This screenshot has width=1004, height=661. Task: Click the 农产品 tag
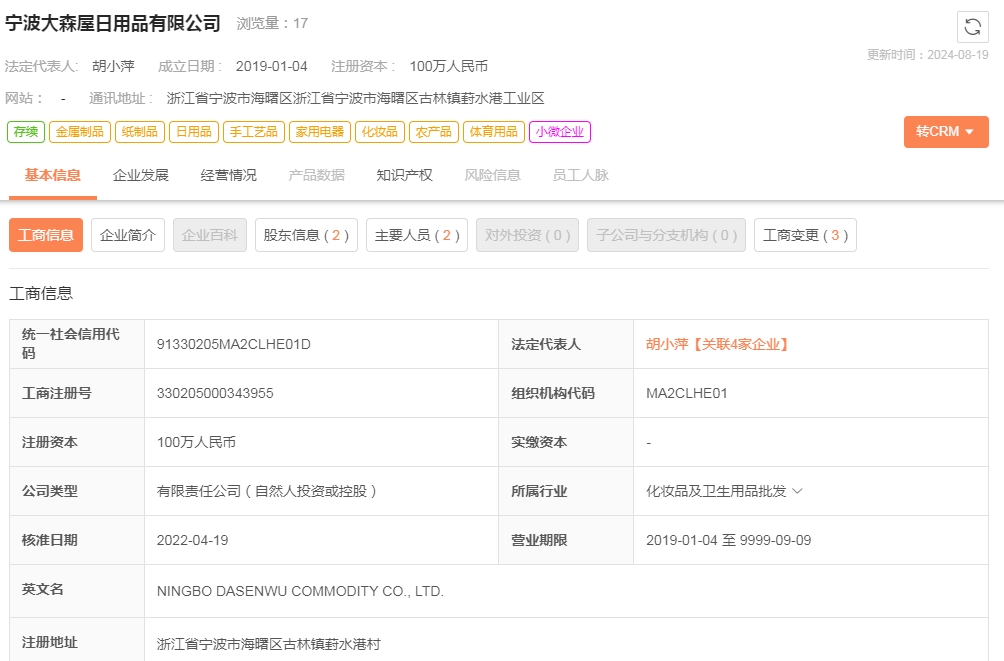point(433,132)
